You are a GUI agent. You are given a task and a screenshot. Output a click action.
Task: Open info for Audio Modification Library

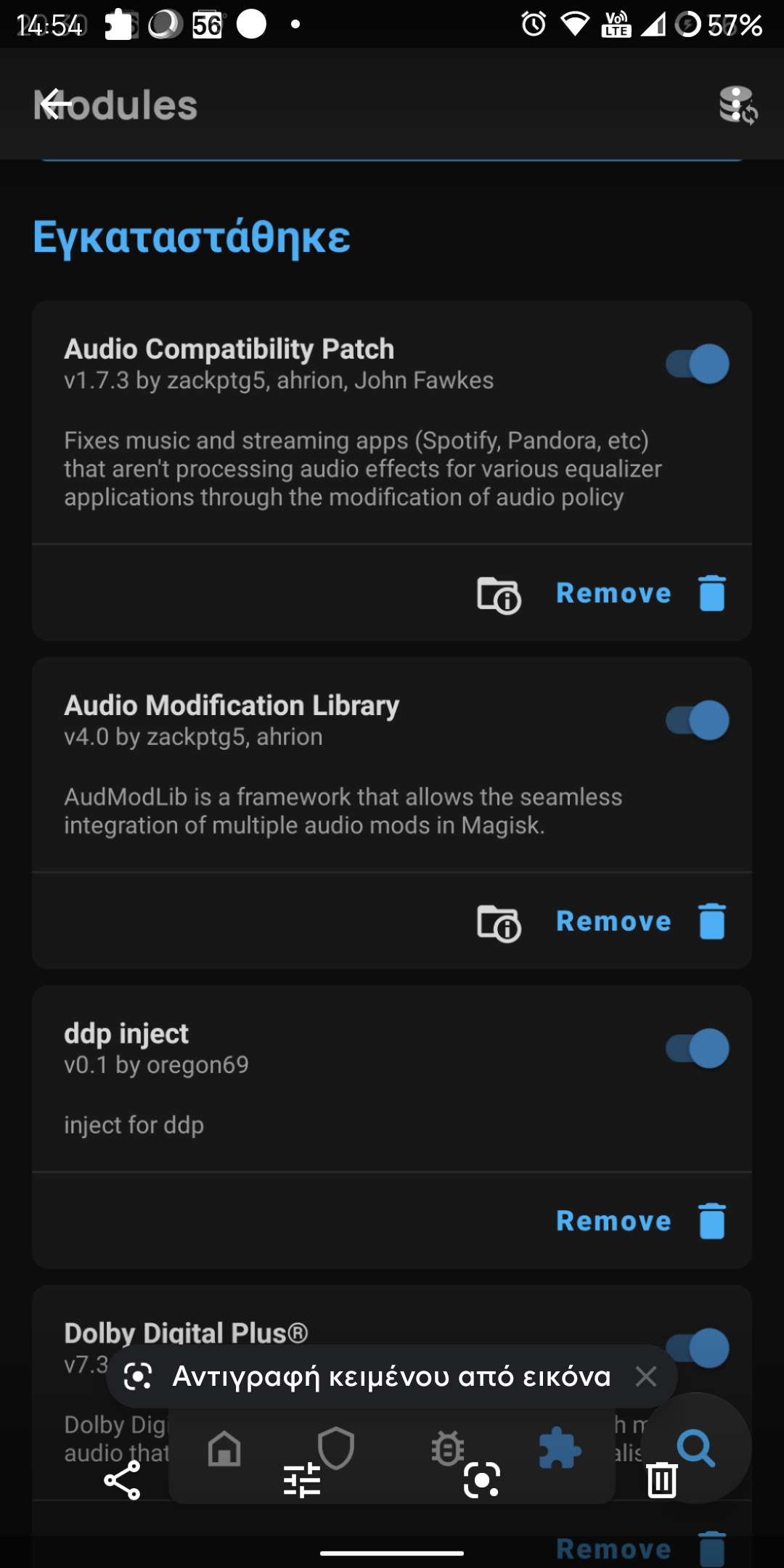point(499,923)
